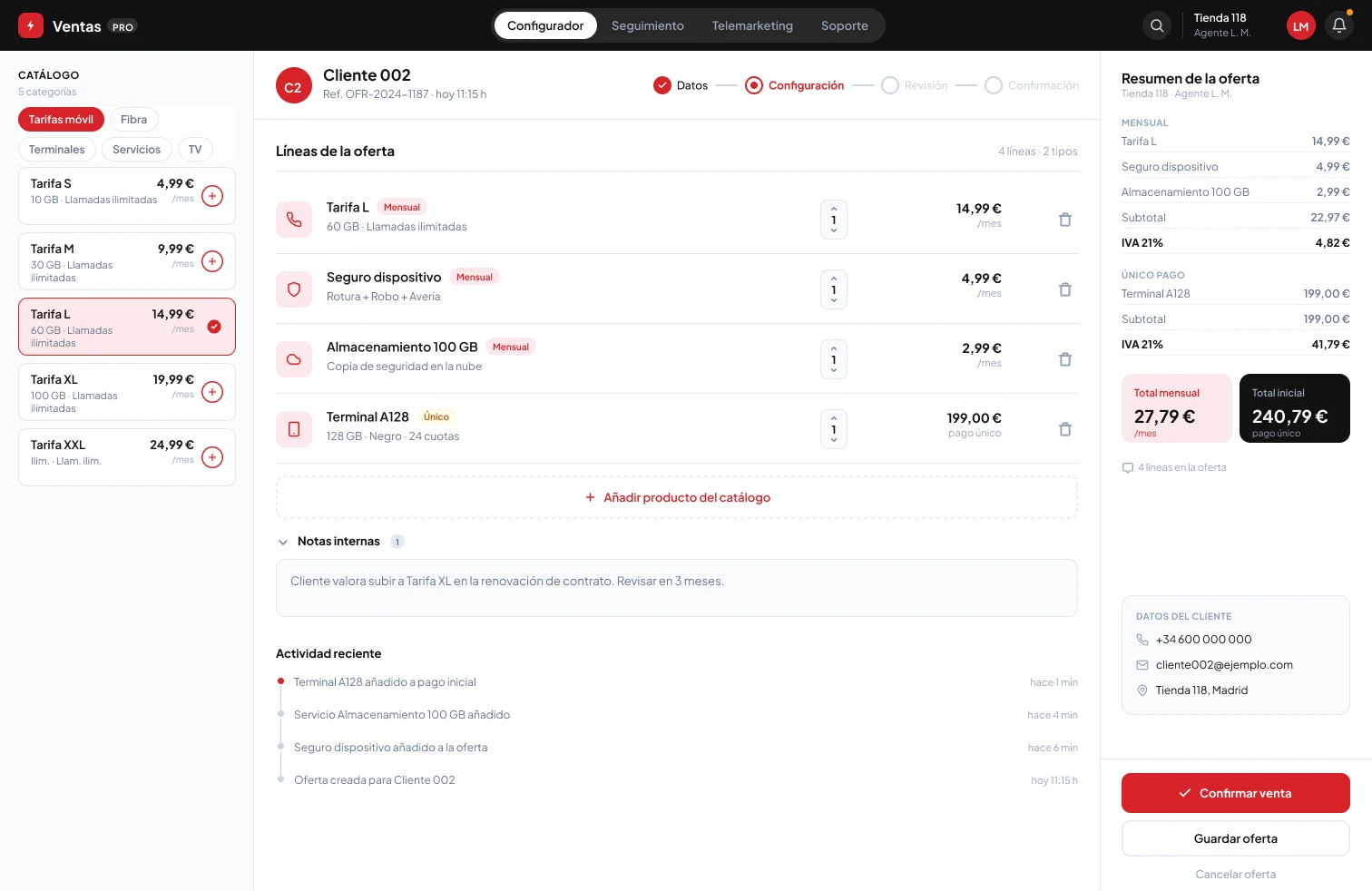Click the phone icon beside Tarifa L line

pyautogui.click(x=294, y=220)
